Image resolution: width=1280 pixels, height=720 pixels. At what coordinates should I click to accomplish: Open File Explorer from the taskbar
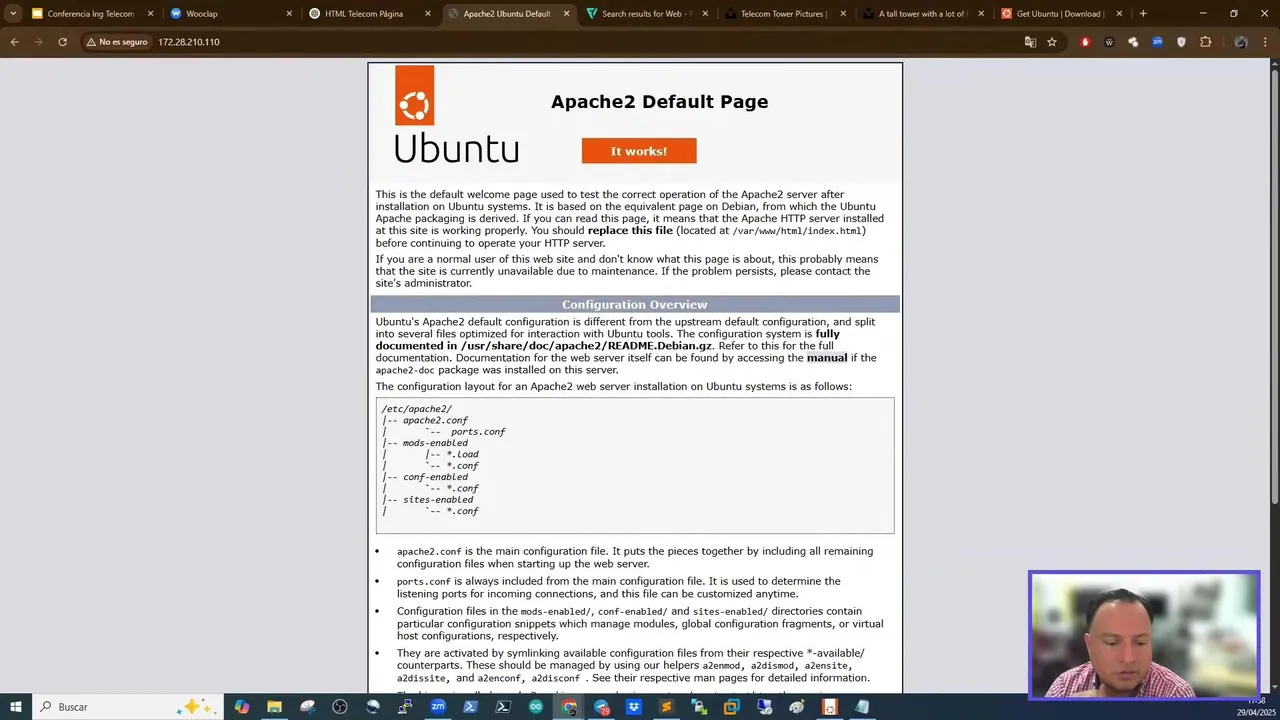[274, 707]
